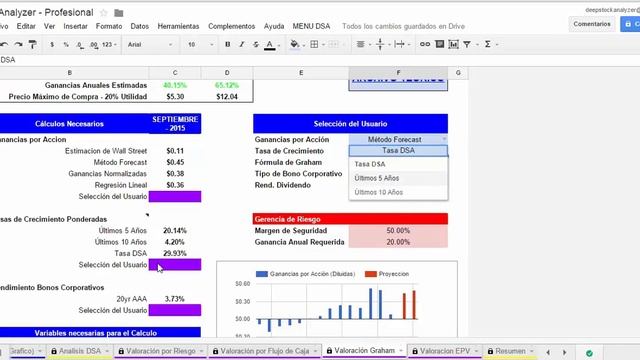The width and height of the screenshot is (640, 360).
Task: Increase decimal places icon
Action: tap(94, 45)
